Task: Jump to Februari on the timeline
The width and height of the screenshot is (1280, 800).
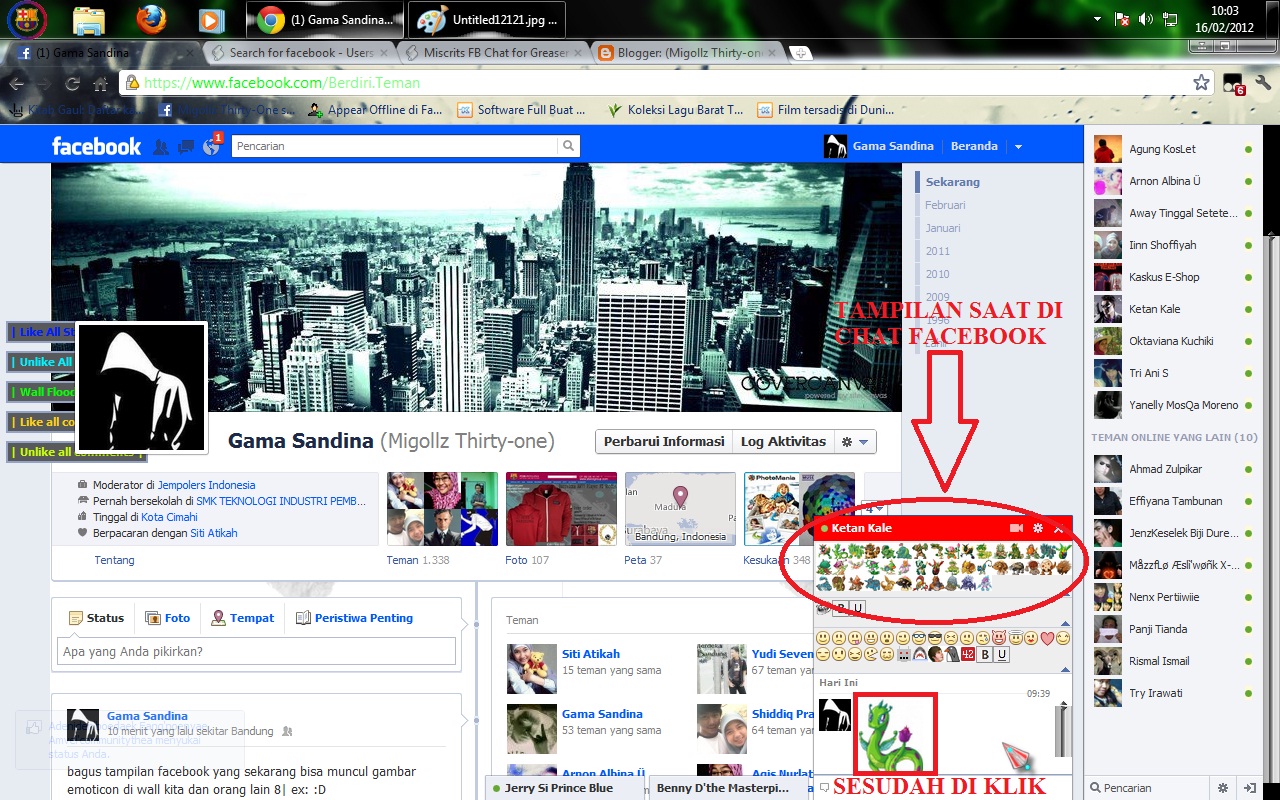Action: coord(945,205)
